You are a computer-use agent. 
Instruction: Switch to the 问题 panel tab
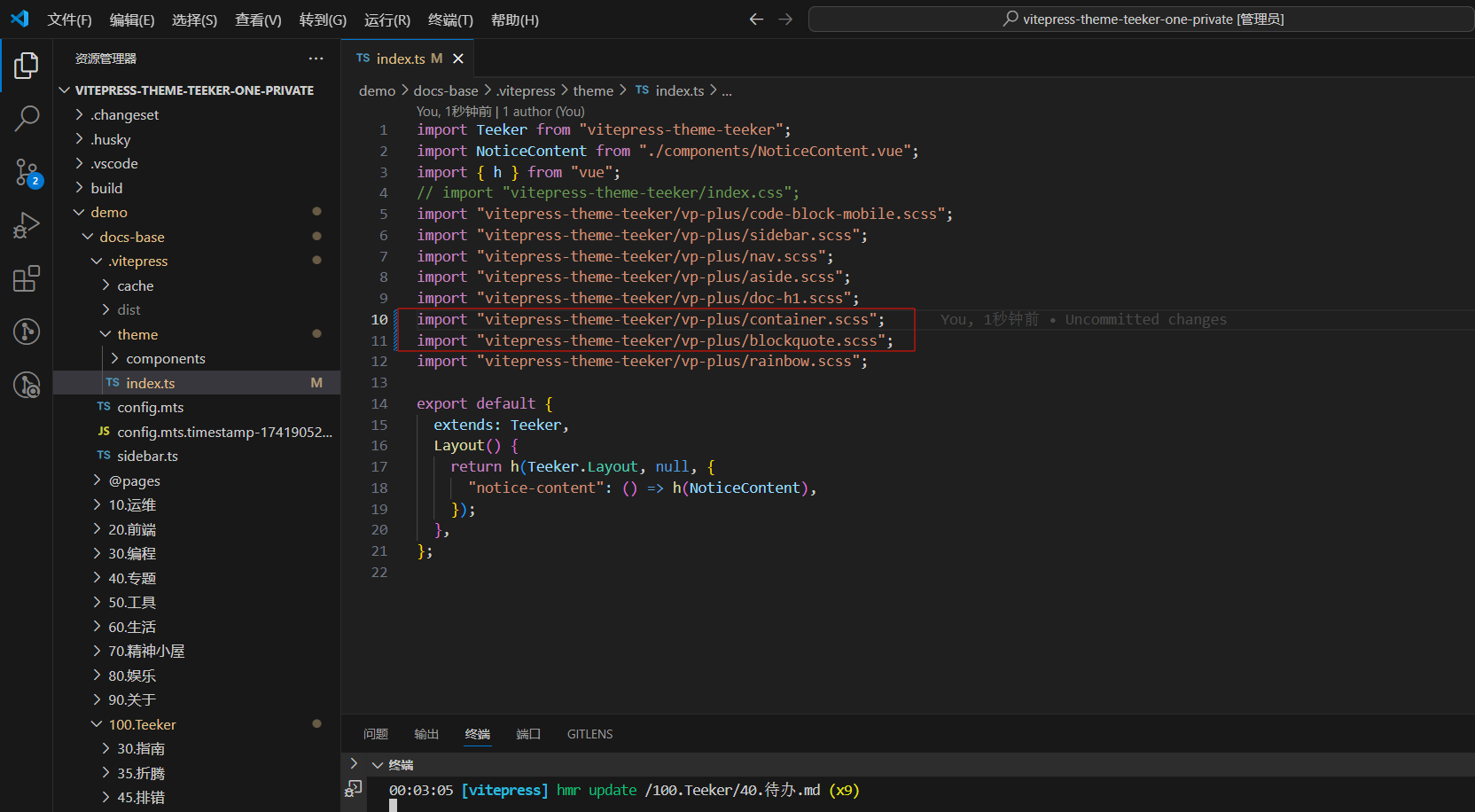[376, 734]
